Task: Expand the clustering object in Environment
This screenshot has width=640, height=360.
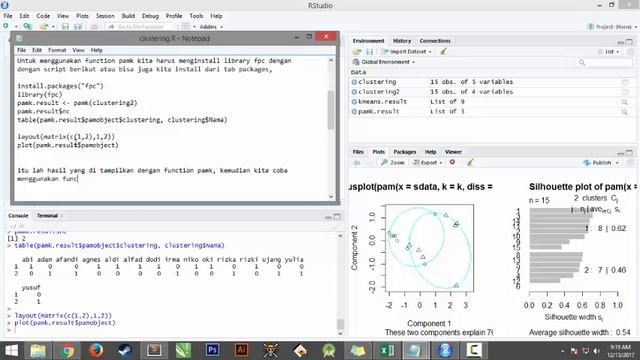Action: (x=354, y=82)
